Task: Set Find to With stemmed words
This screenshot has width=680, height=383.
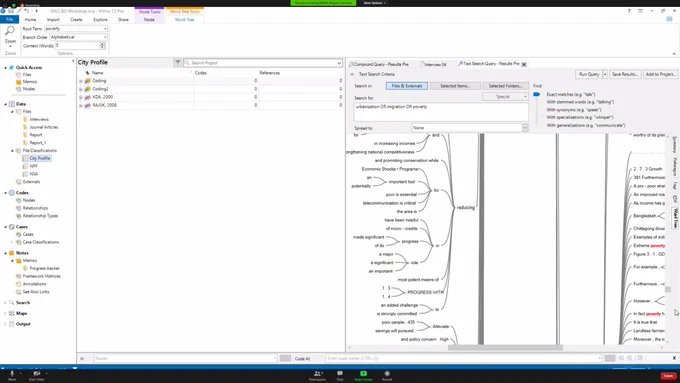Action: tap(580, 102)
